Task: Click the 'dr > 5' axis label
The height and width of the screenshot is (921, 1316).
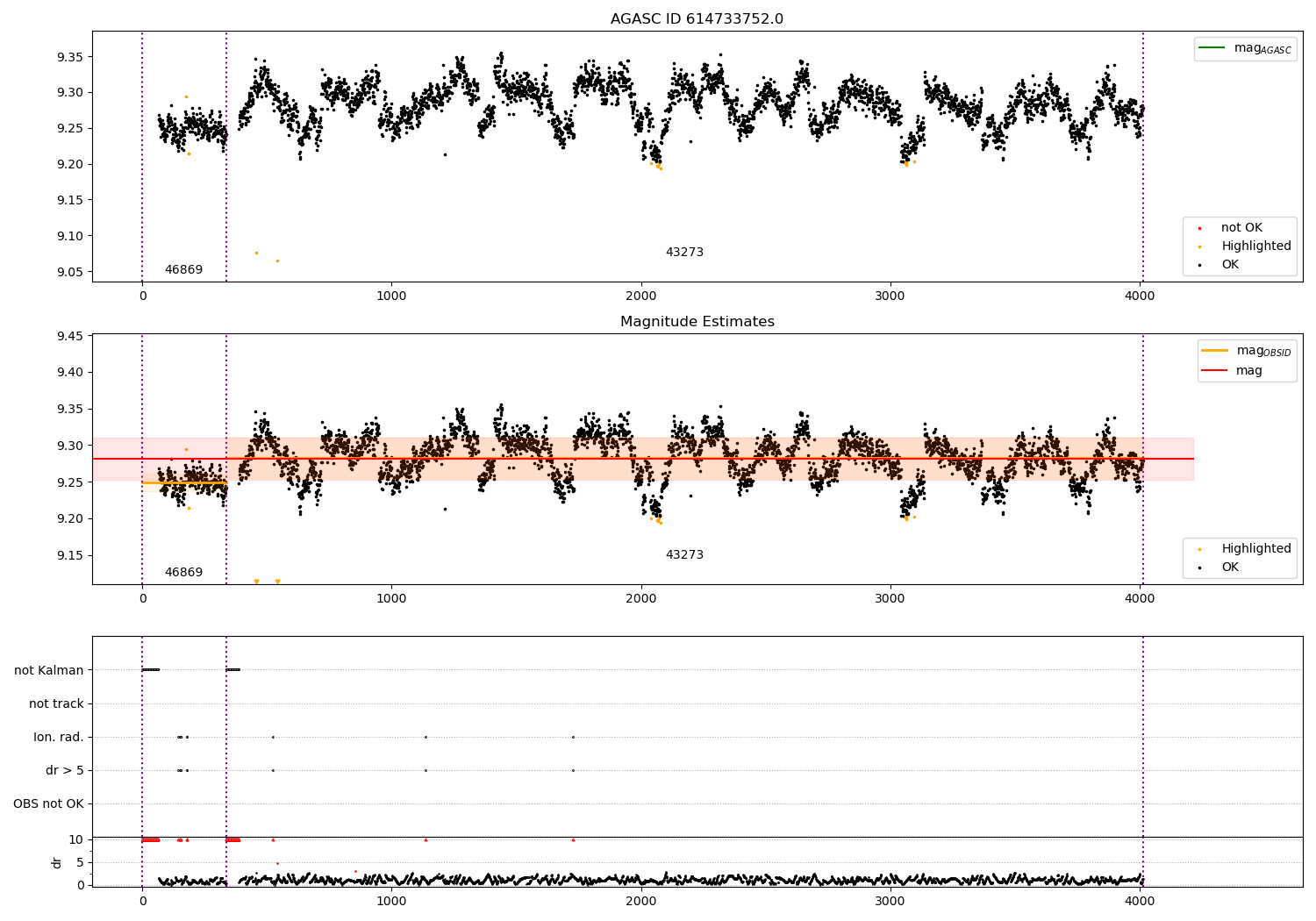Action: pos(65,771)
